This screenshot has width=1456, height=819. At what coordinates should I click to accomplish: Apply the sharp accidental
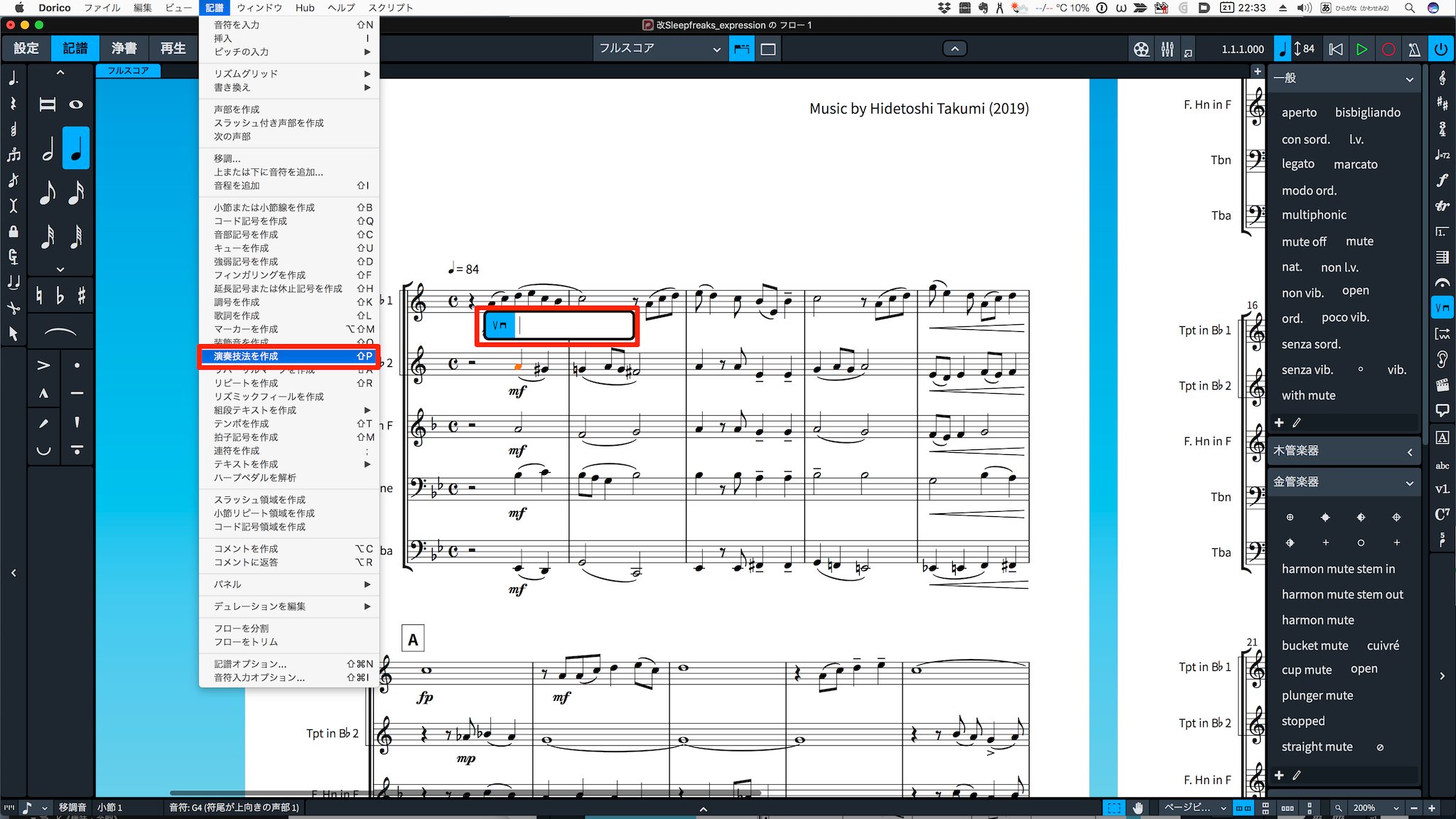[x=81, y=295]
